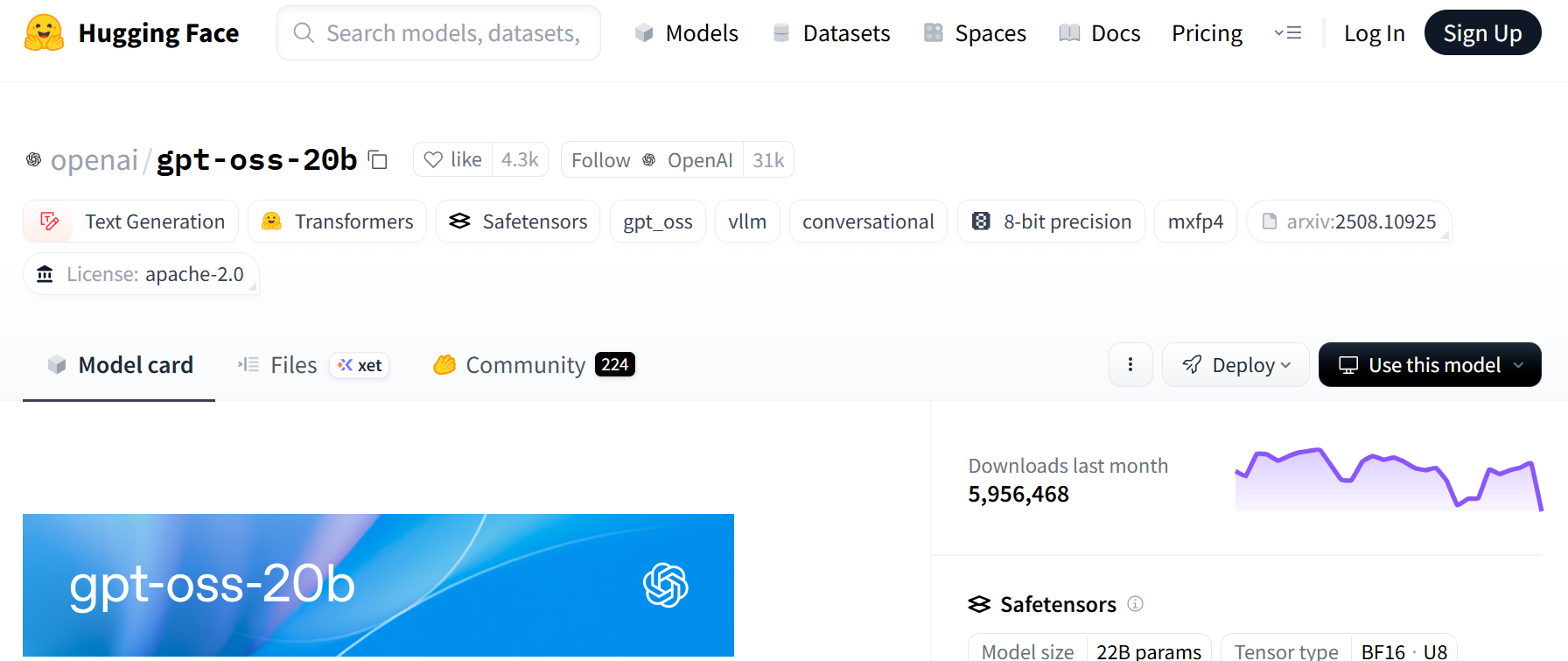The image size is (1568, 661).
Task: Click the OpenAI avatar beside openai
Action: point(34,159)
